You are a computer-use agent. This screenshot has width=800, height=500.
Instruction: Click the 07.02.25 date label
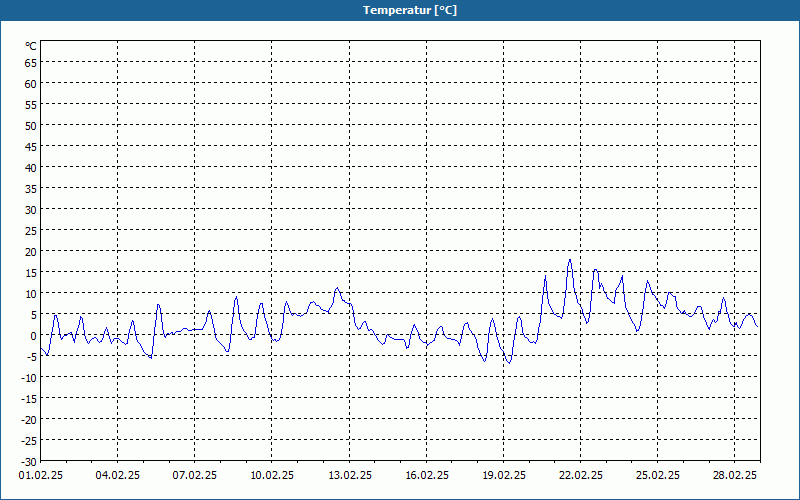click(x=194, y=476)
